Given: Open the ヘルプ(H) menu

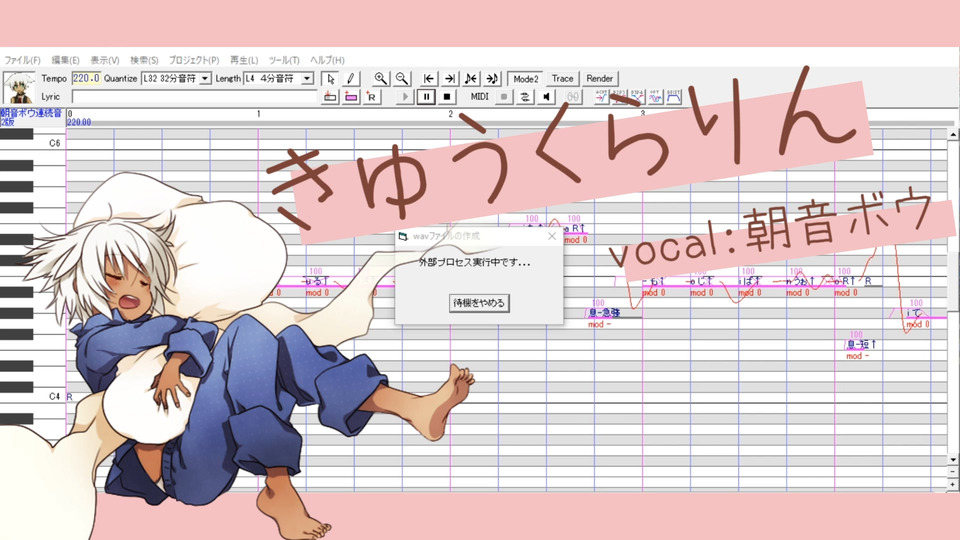Looking at the screenshot, I should (x=327, y=60).
